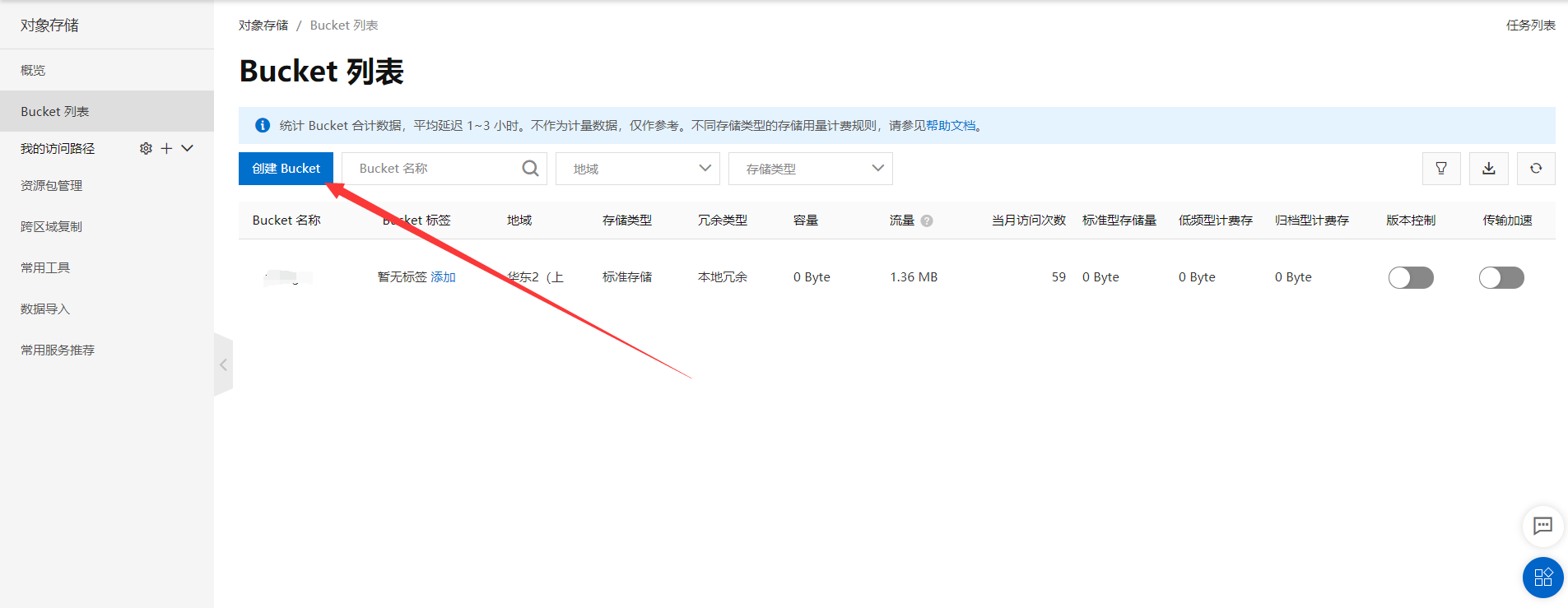Refresh the bucket list with the refresh icon
This screenshot has width=1568, height=608.
(x=1536, y=169)
